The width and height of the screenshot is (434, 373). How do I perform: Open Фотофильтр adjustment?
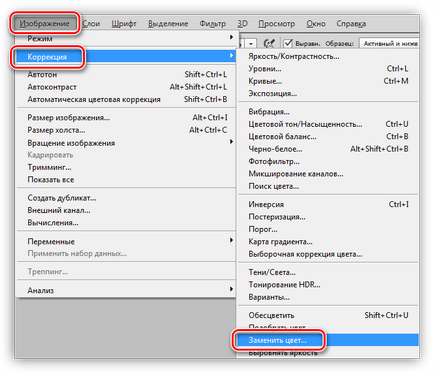pos(328,161)
